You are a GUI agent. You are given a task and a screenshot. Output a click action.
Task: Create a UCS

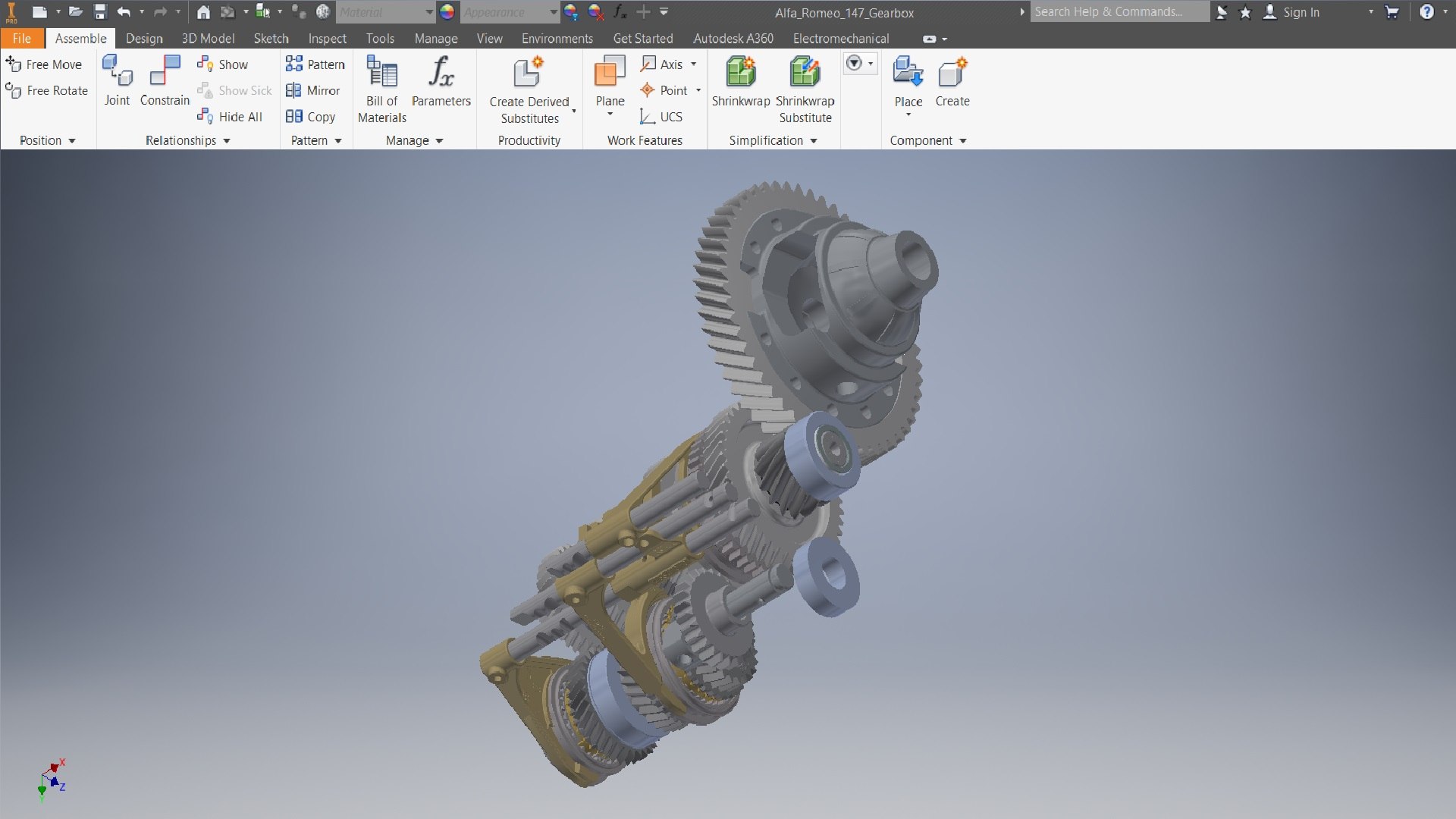[661, 117]
